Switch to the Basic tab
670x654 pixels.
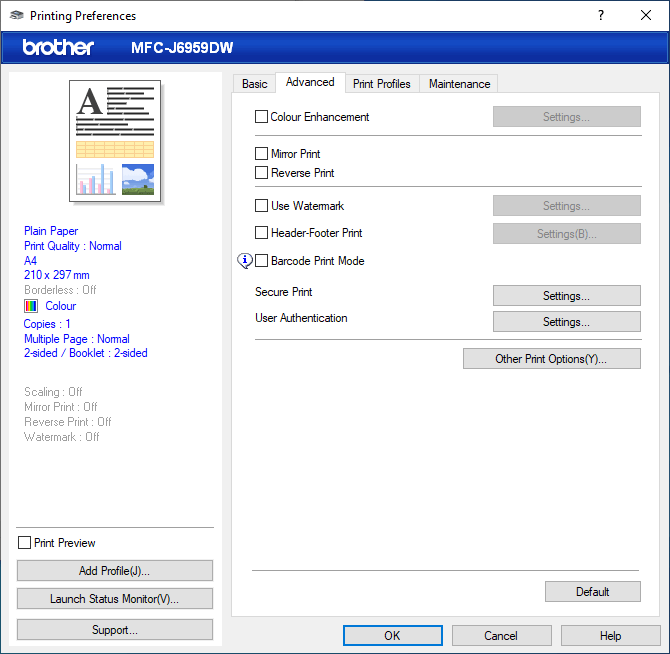coord(254,84)
